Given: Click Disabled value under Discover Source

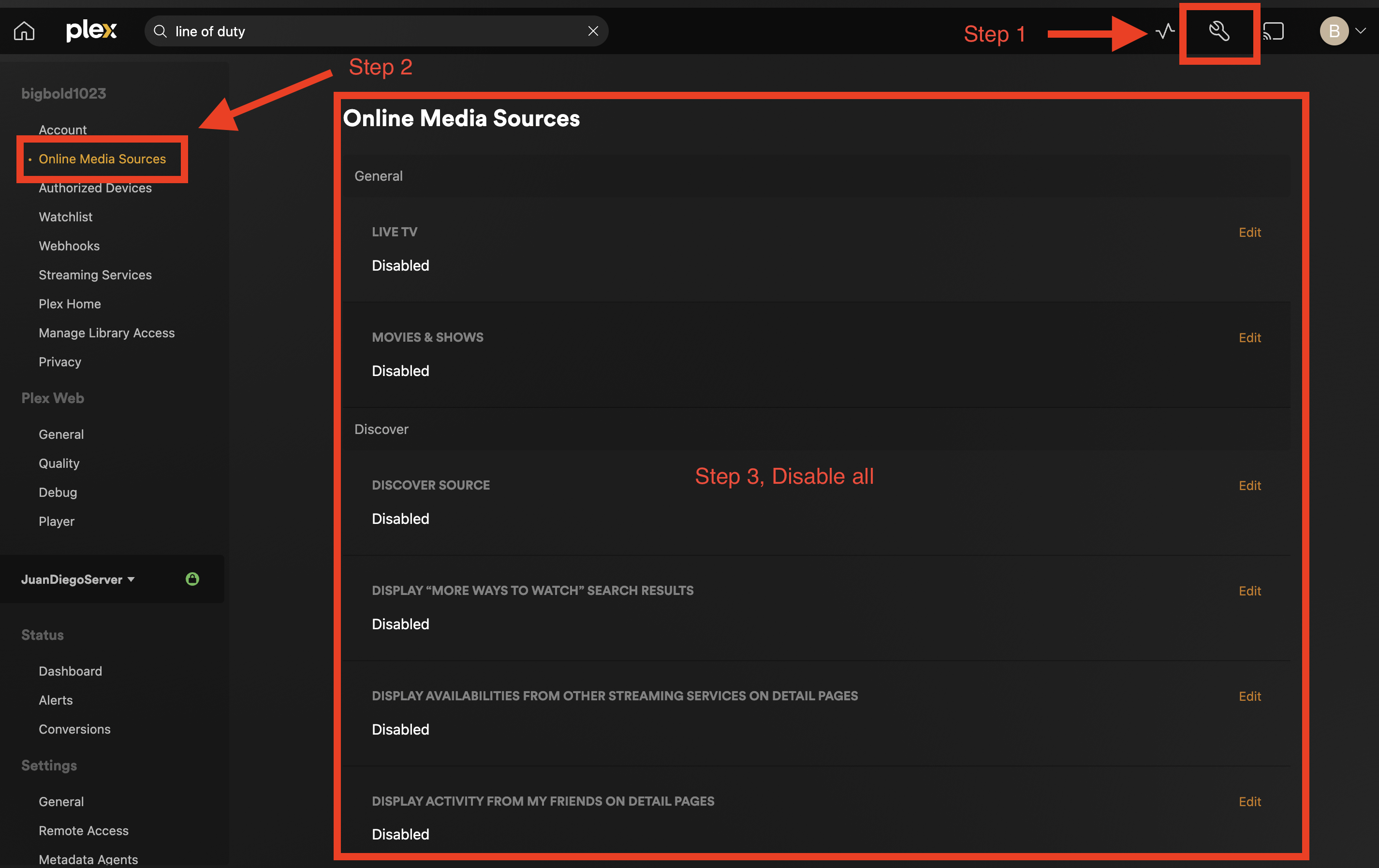Looking at the screenshot, I should [x=400, y=518].
